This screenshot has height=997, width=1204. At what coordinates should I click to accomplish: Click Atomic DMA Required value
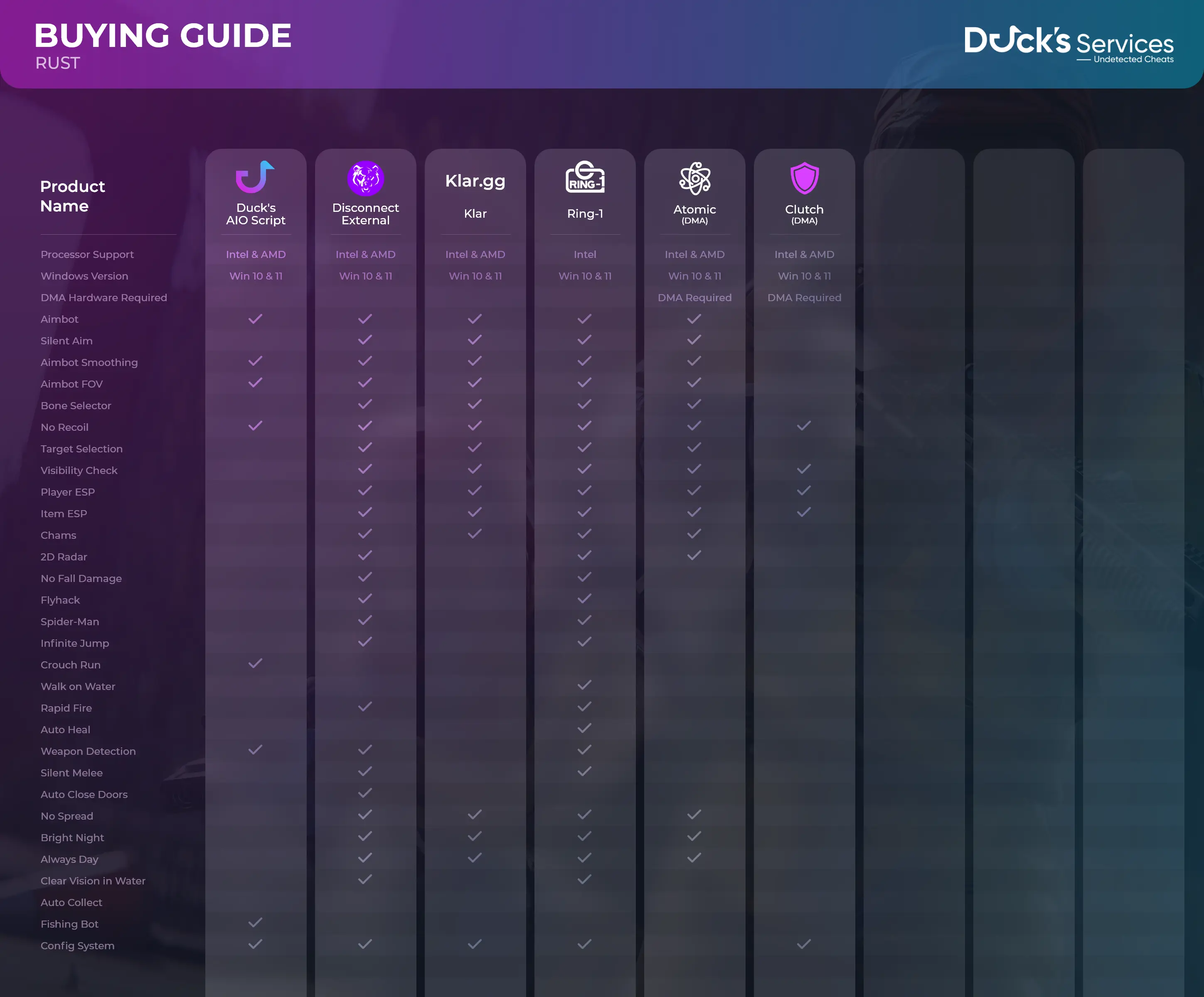pos(695,298)
